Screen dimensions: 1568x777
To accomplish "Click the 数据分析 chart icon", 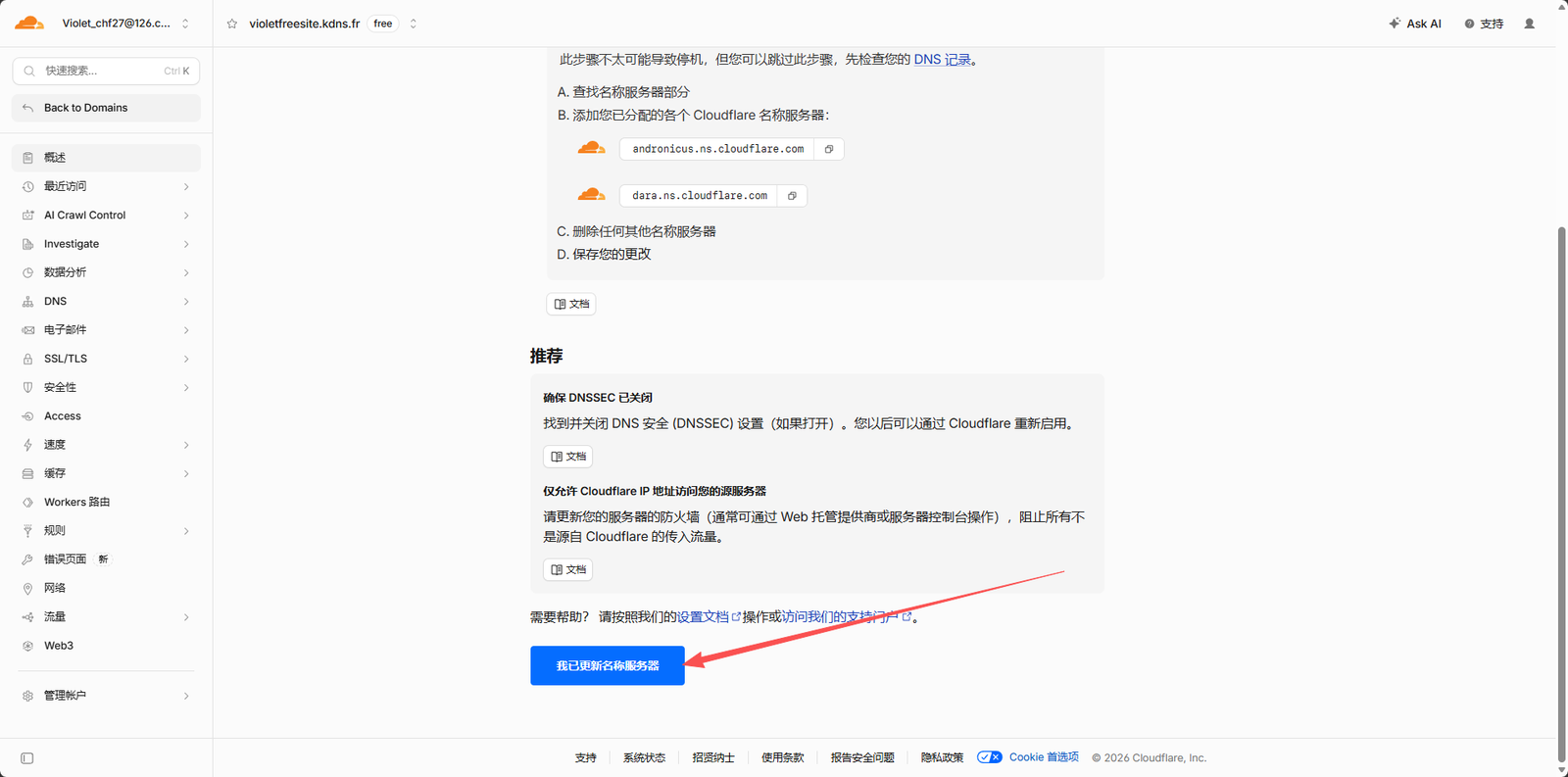I will tap(27, 272).
